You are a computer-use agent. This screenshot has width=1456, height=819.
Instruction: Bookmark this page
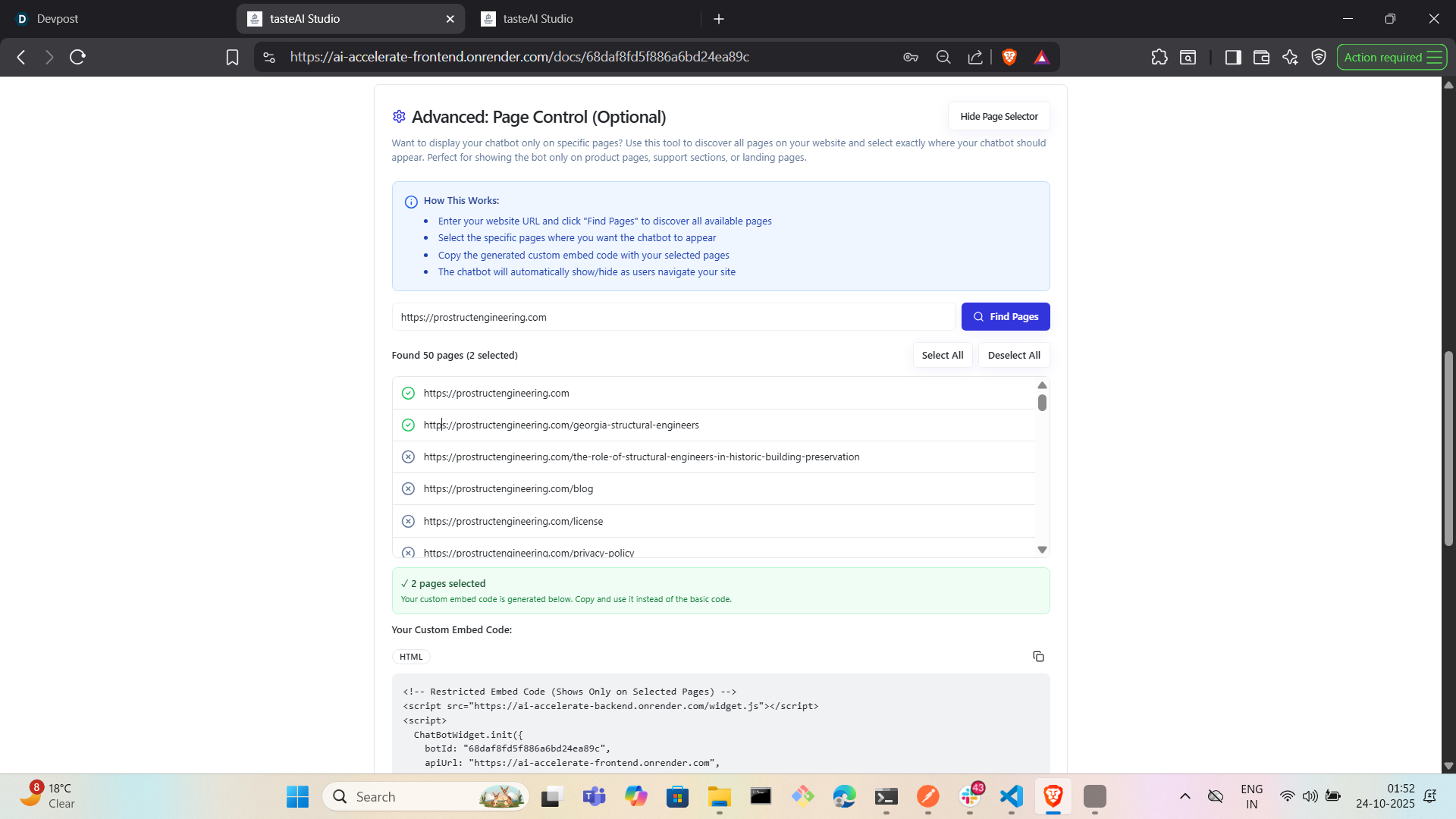coord(232,57)
